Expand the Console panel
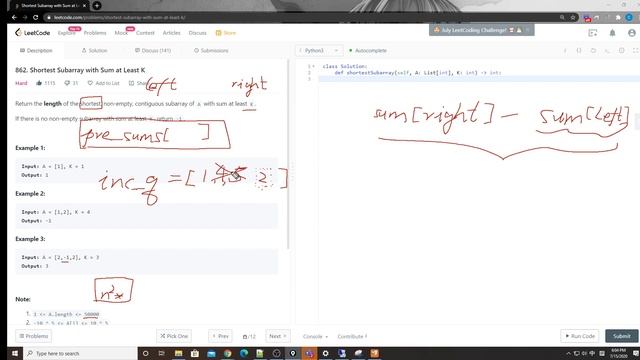This screenshot has width=640, height=360. point(315,336)
